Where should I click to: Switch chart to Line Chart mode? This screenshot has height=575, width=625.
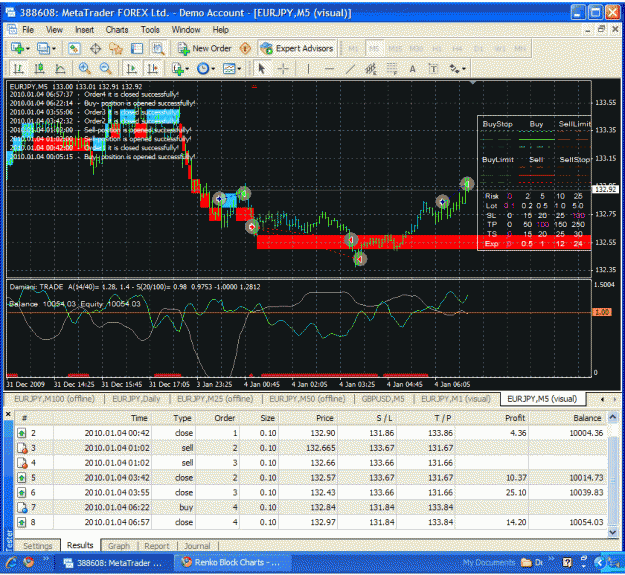coord(60,69)
